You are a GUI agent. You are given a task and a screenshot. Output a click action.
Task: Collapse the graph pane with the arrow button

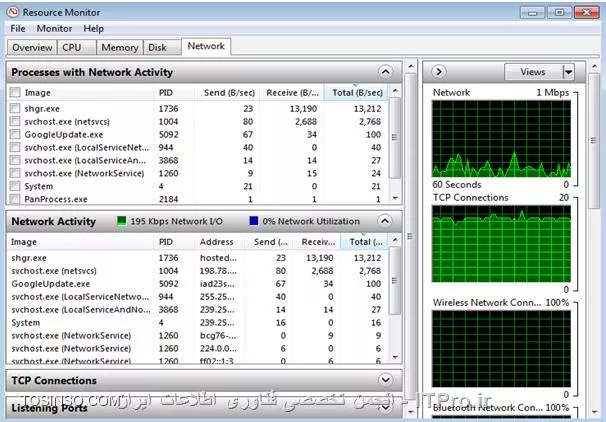coord(439,71)
